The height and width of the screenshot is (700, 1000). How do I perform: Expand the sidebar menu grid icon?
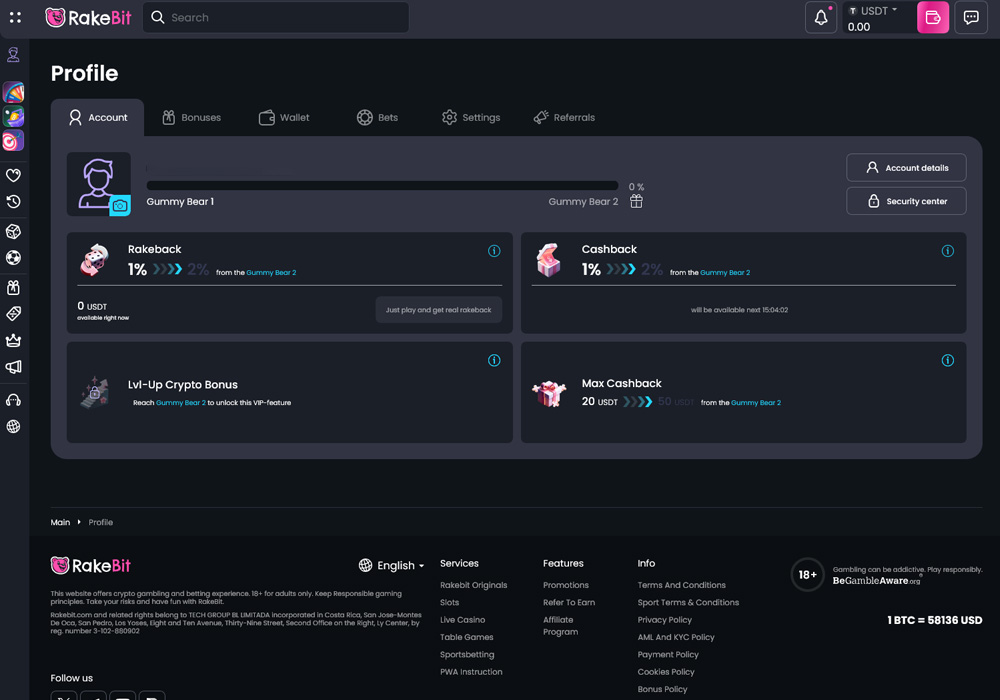pyautogui.click(x=15, y=18)
